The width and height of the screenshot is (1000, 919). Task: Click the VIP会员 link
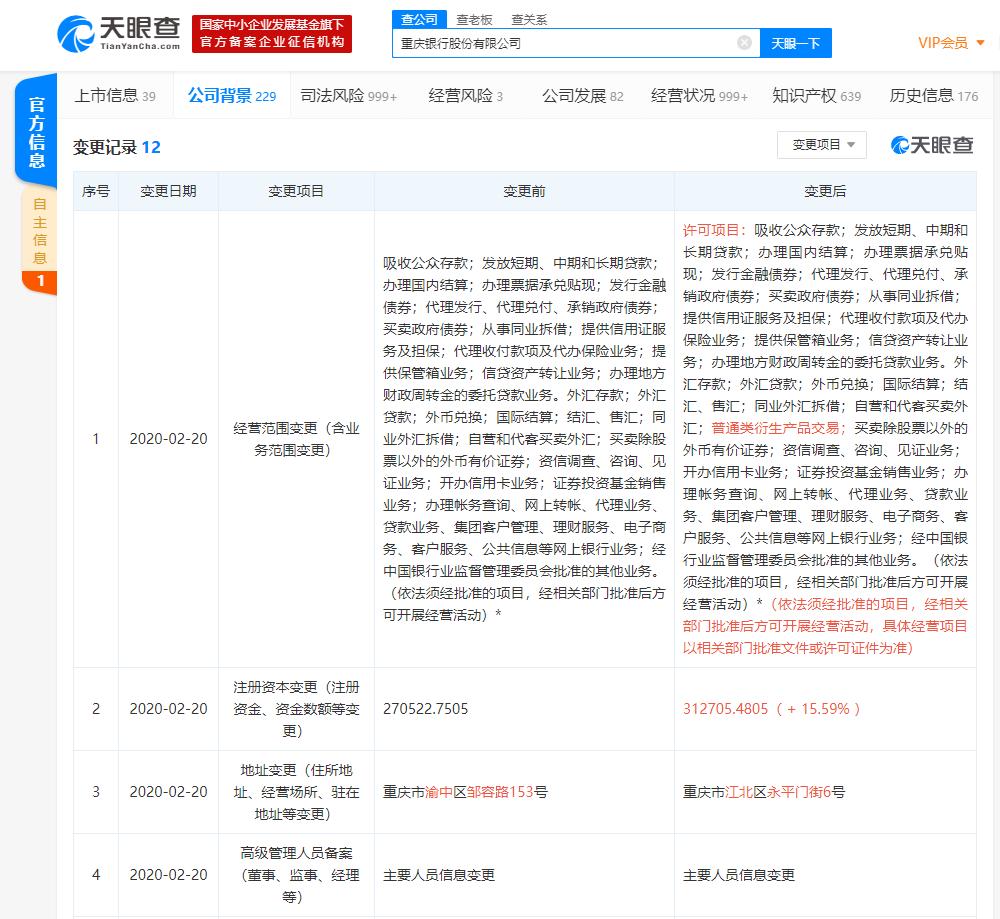(943, 43)
